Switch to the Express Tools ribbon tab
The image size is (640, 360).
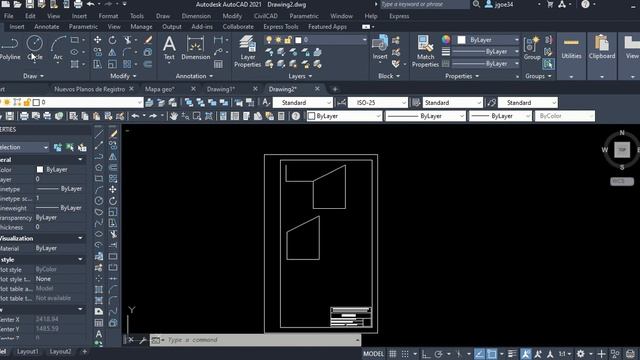[x=280, y=27]
